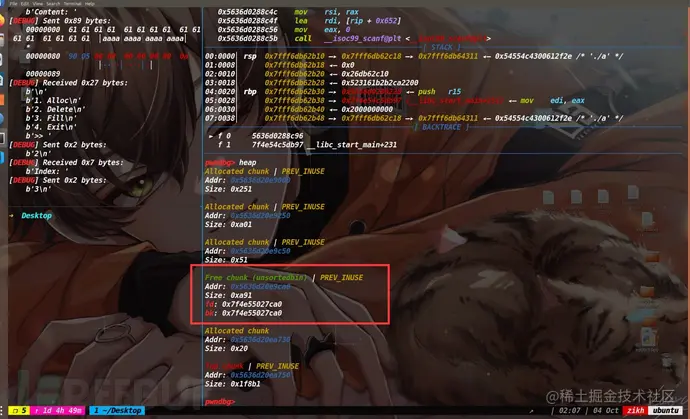Click the 'Top chunk' label

(224, 366)
